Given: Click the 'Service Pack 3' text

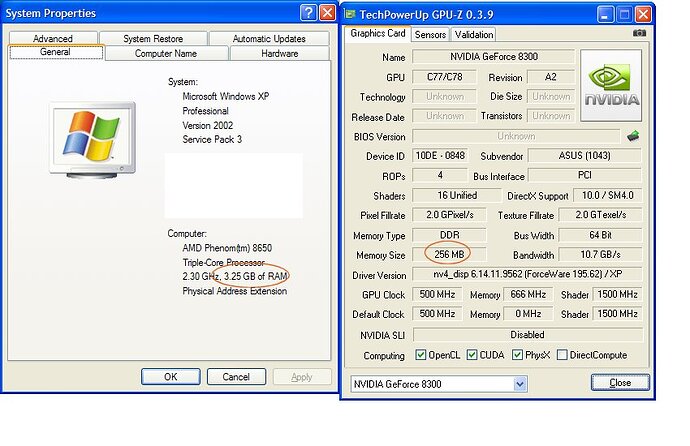Looking at the screenshot, I should 212,139.
